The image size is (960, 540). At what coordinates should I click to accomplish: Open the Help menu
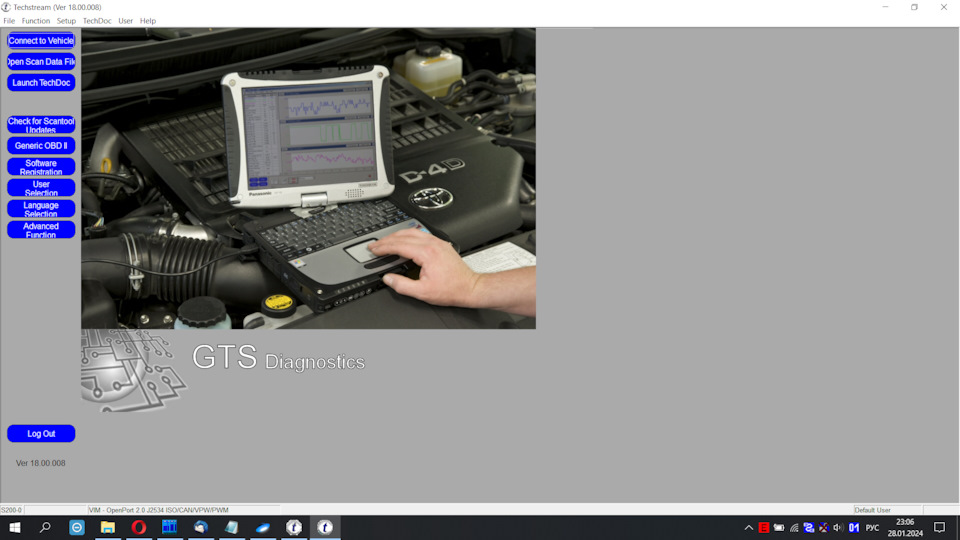[148, 21]
